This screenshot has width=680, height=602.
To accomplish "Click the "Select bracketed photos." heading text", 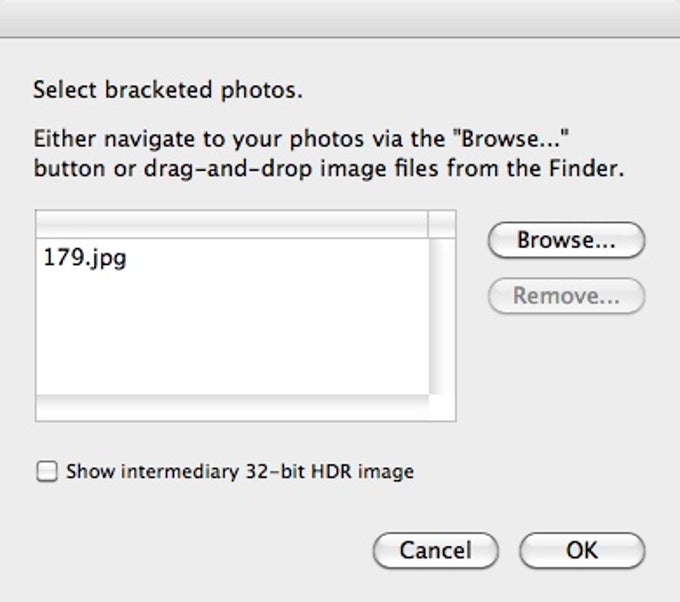I will [168, 91].
